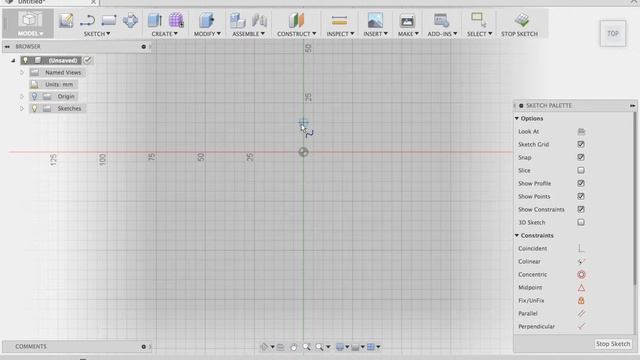Collapse the root (Unsaved) component node

click(x=13, y=60)
